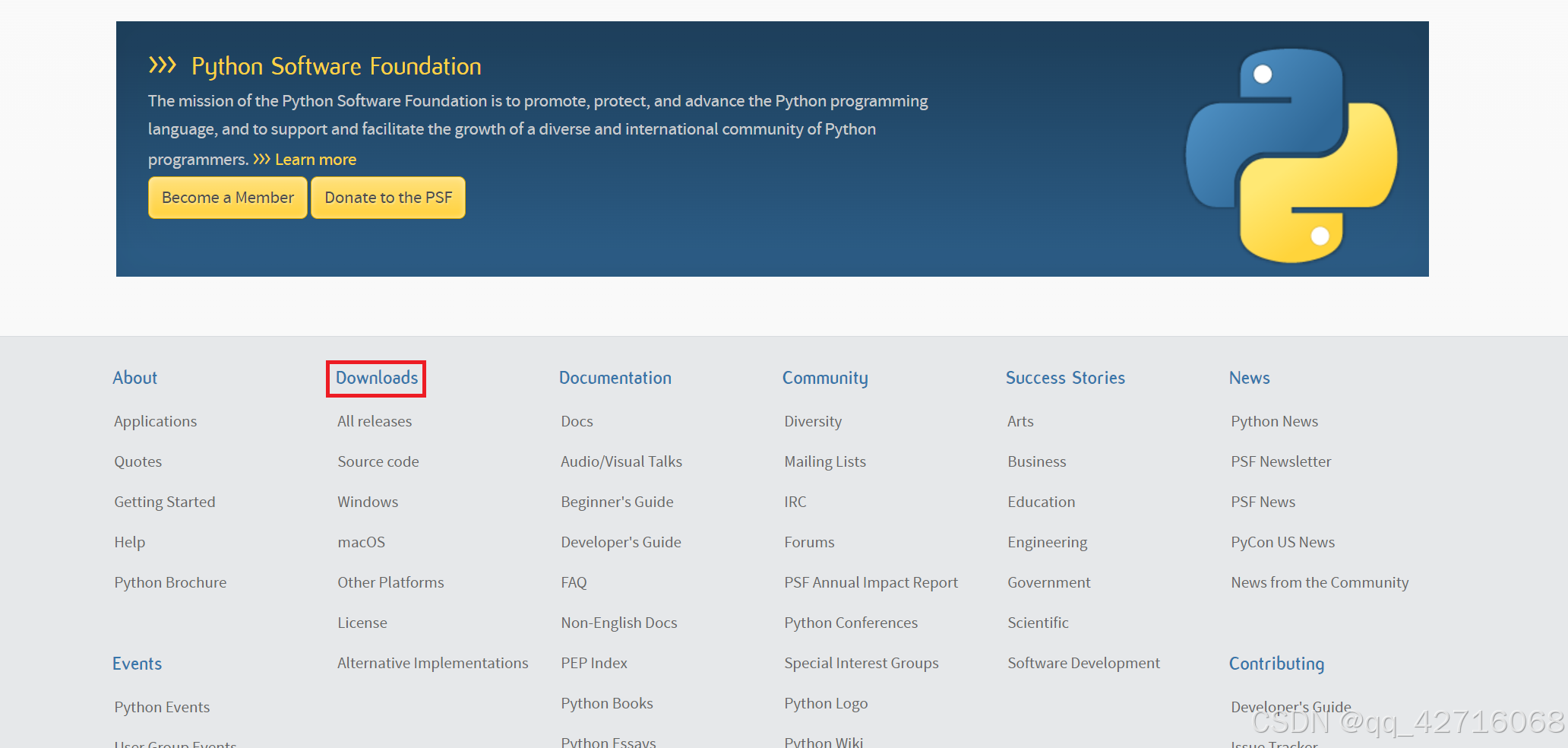Open the Diversity link
1568x748 pixels.
point(813,421)
